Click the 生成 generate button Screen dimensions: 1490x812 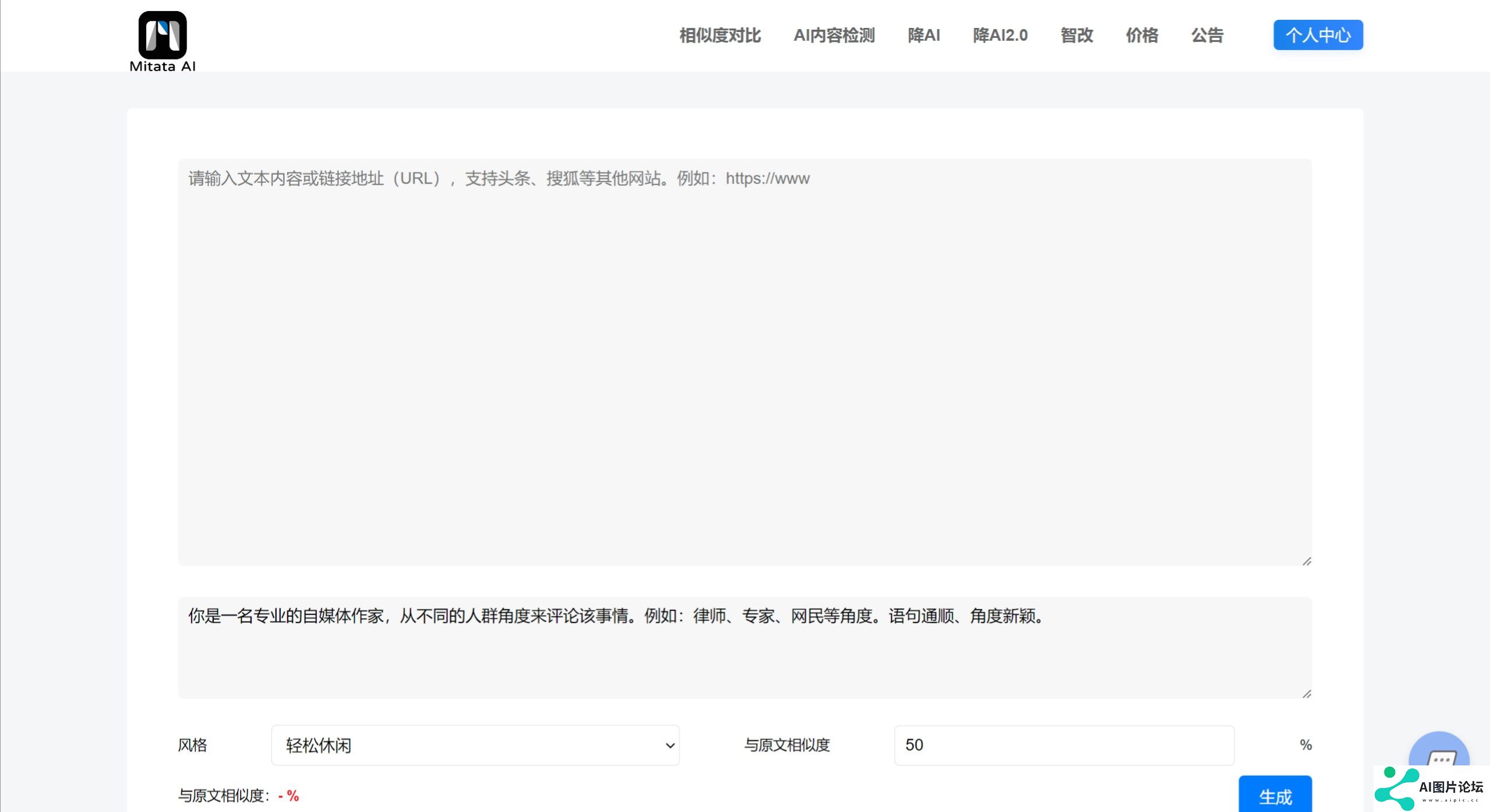click(1275, 795)
